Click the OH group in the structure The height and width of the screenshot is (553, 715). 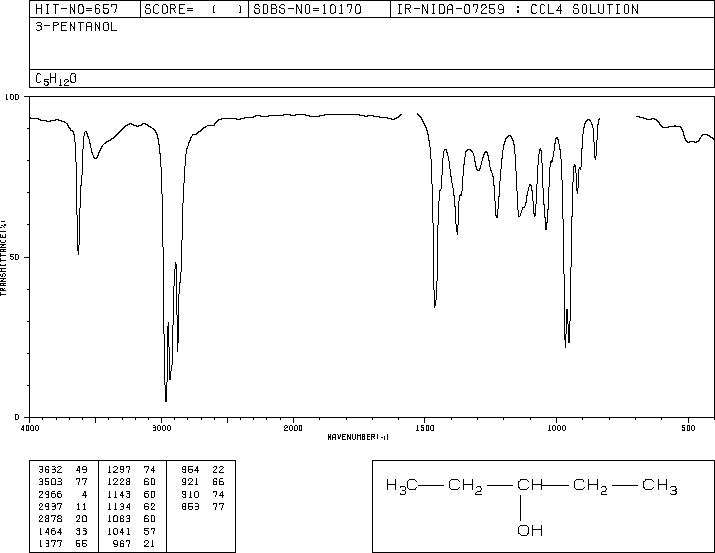530,531
